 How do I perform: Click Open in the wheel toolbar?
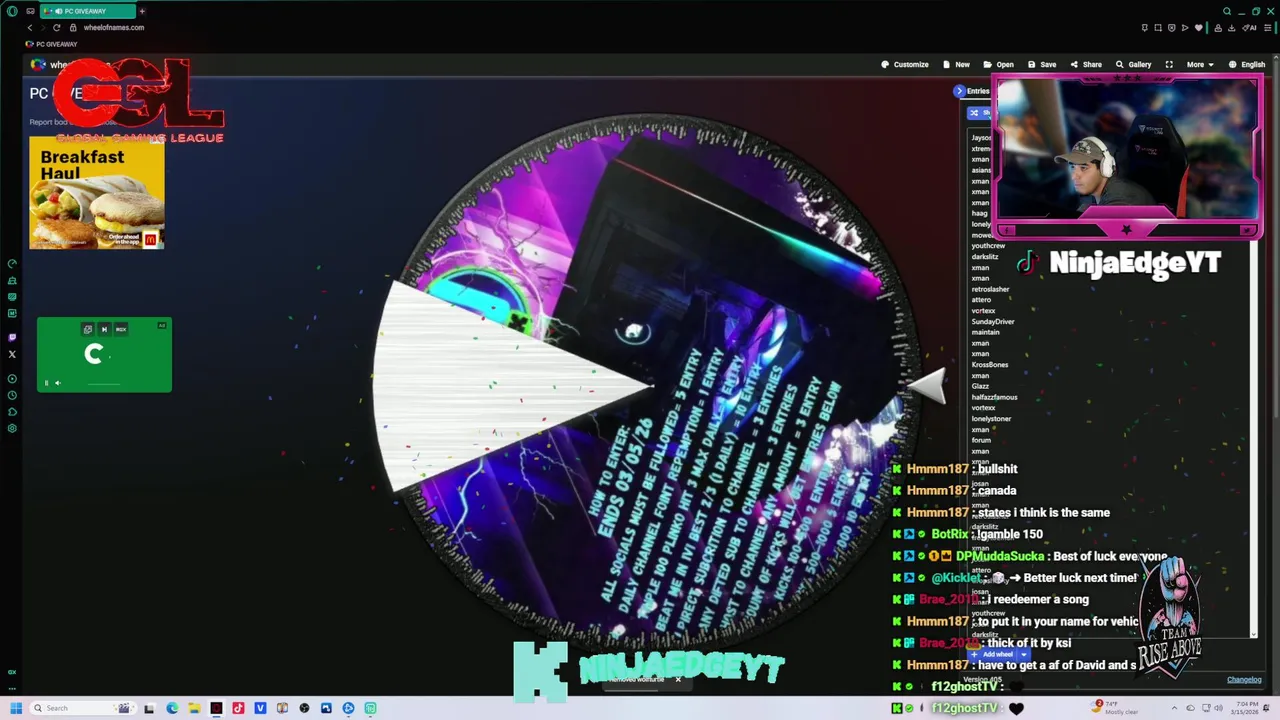click(999, 64)
